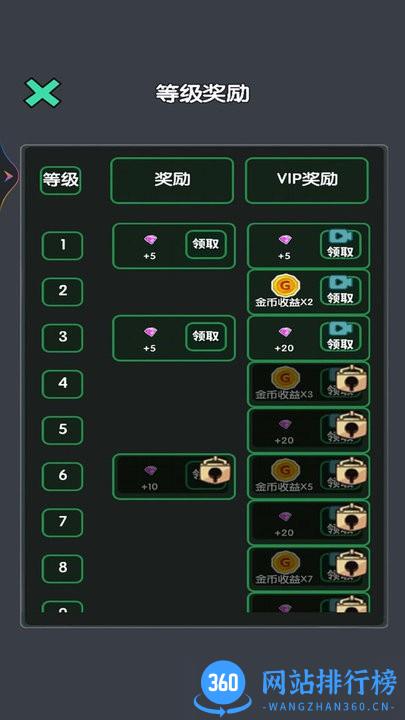Click the arrow tab at left edge
Viewport: 405px width, 720px height.
[8, 176]
